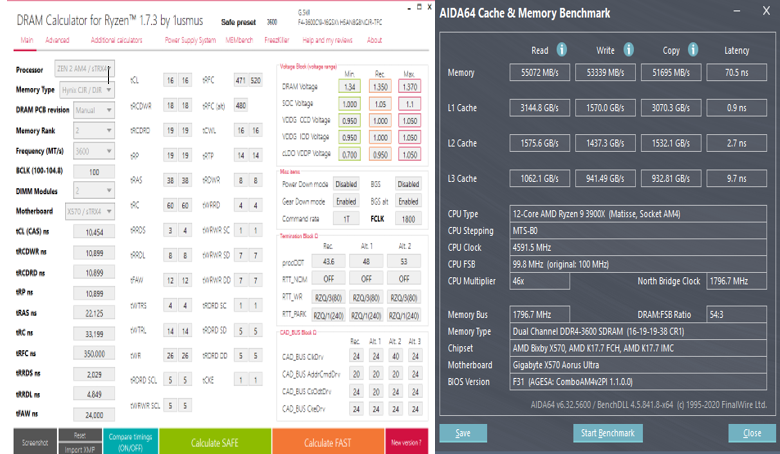This screenshot has height=454, width=780.
Task: Click the BIOS Version F31 field
Action: point(638,382)
